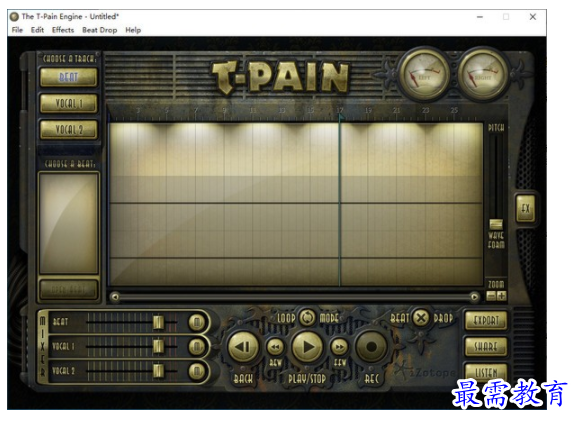
Task: Mute the Vocal 1 mixer channel
Action: pos(197,346)
